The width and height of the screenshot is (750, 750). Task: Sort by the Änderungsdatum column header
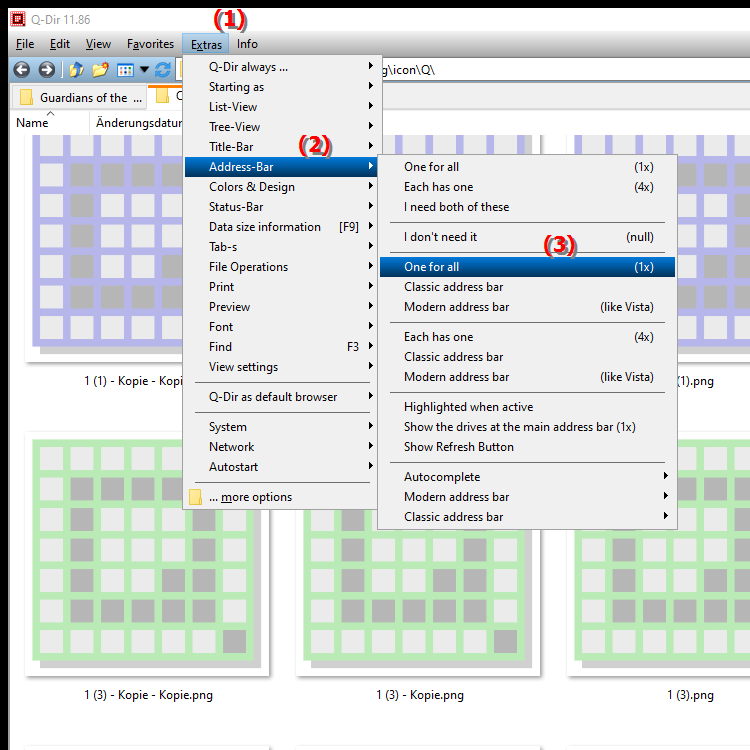pyautogui.click(x=137, y=123)
